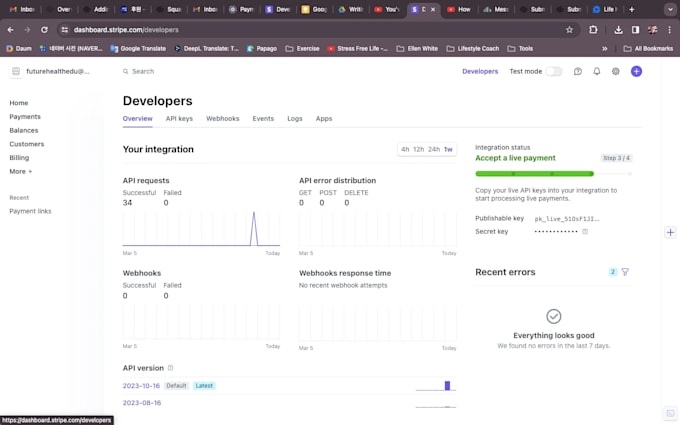Screen dimensions: 680x425
Task: Click the publishable key pk_live value
Action: [567, 219]
